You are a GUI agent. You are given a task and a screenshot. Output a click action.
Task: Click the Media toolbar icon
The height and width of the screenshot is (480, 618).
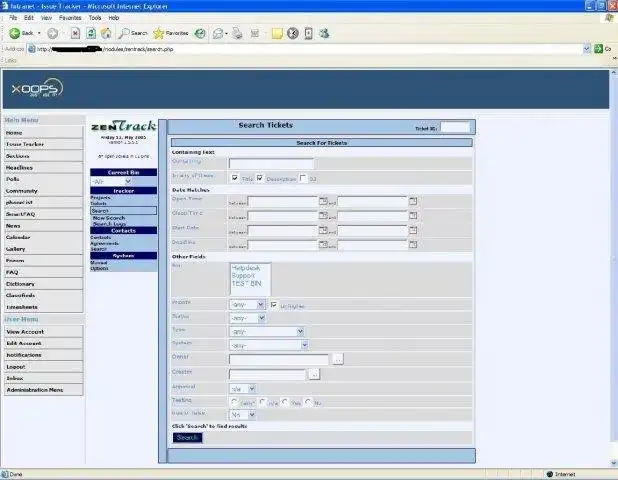point(200,33)
